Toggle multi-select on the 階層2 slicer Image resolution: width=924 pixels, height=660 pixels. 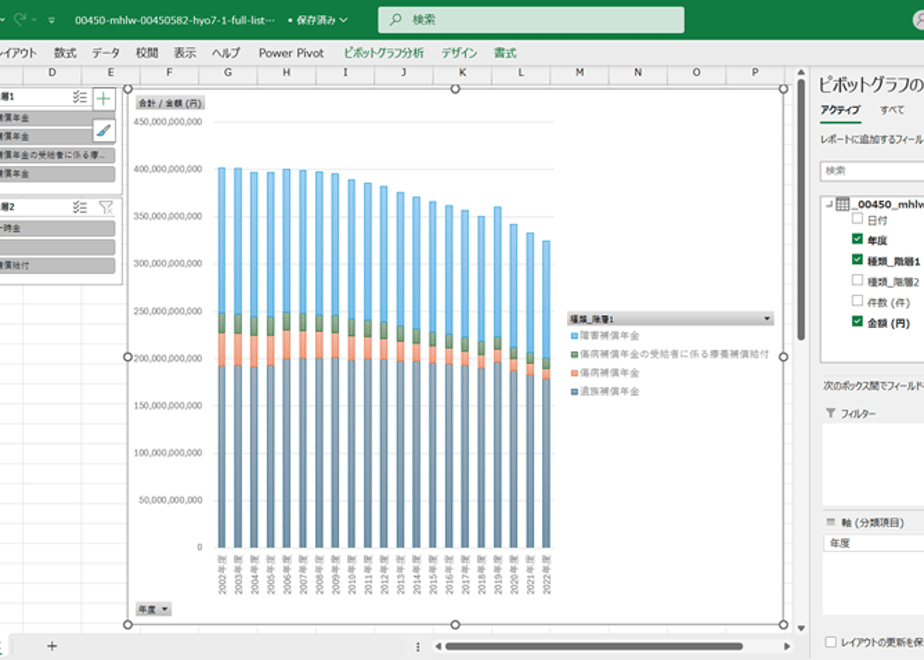pyautogui.click(x=80, y=207)
